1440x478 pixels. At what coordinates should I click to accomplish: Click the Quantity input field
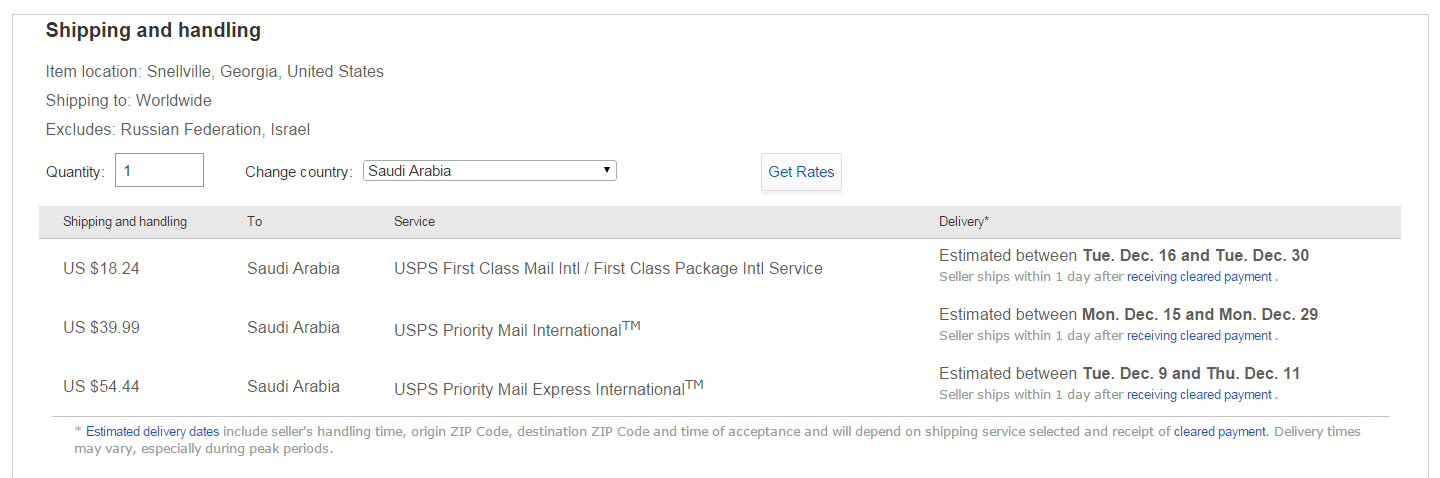coord(160,171)
